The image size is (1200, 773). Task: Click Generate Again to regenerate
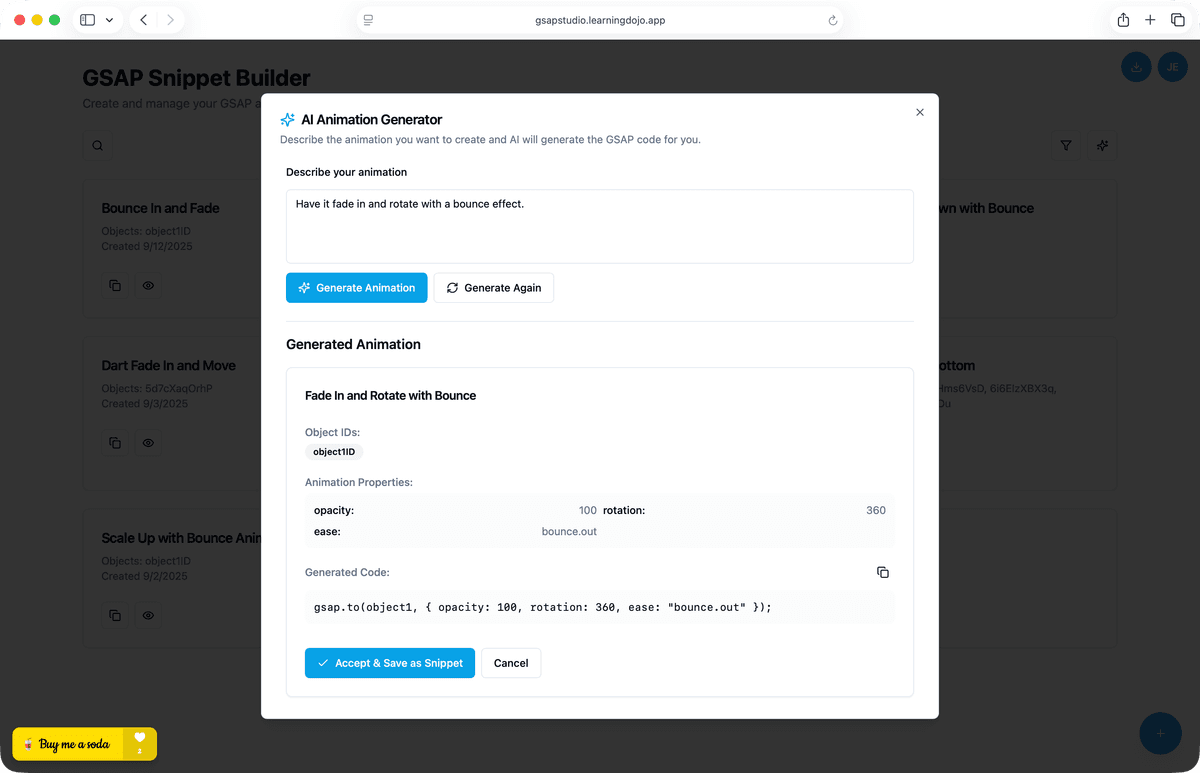(493, 288)
